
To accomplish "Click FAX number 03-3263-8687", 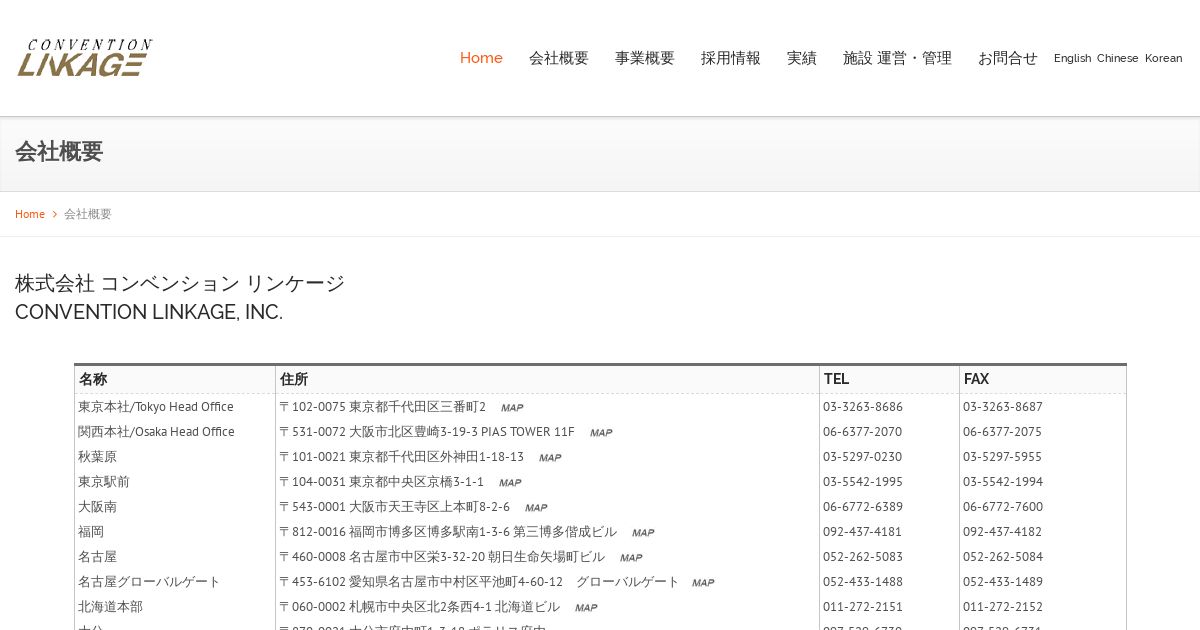I will click(1003, 407).
